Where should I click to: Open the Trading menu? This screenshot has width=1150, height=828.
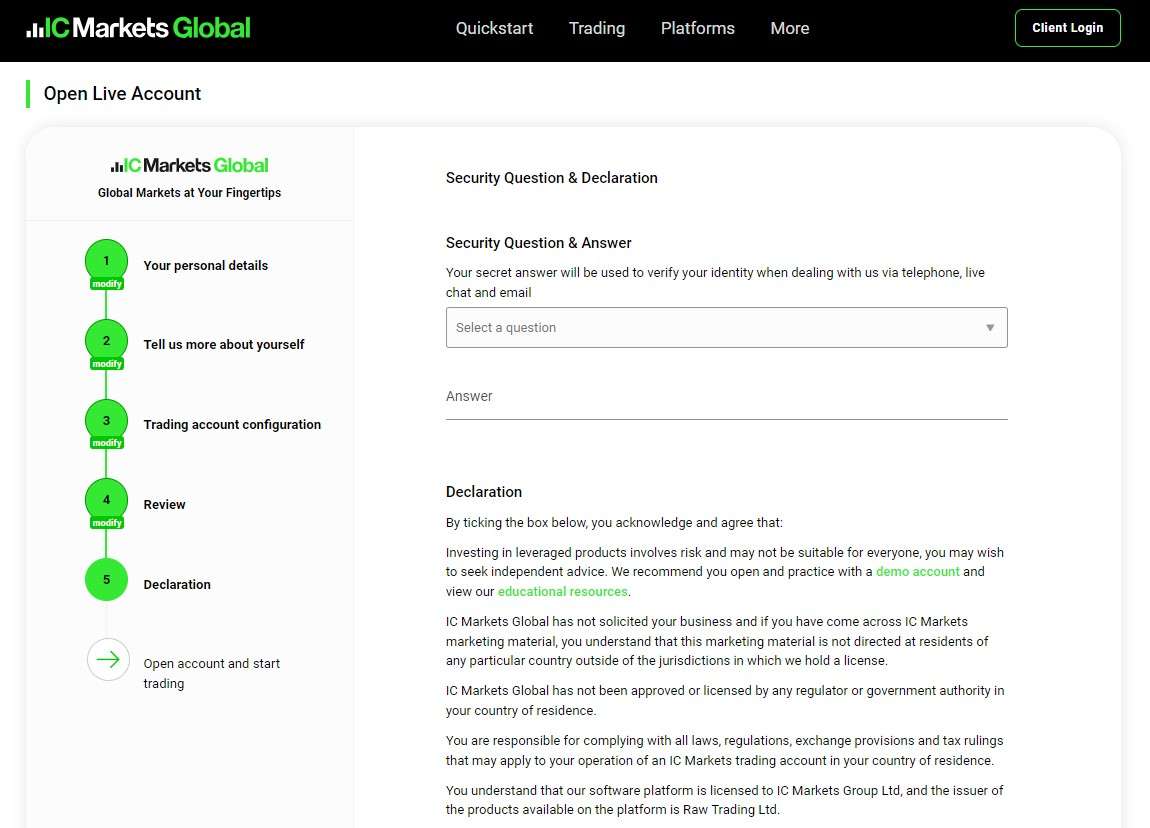coord(597,28)
